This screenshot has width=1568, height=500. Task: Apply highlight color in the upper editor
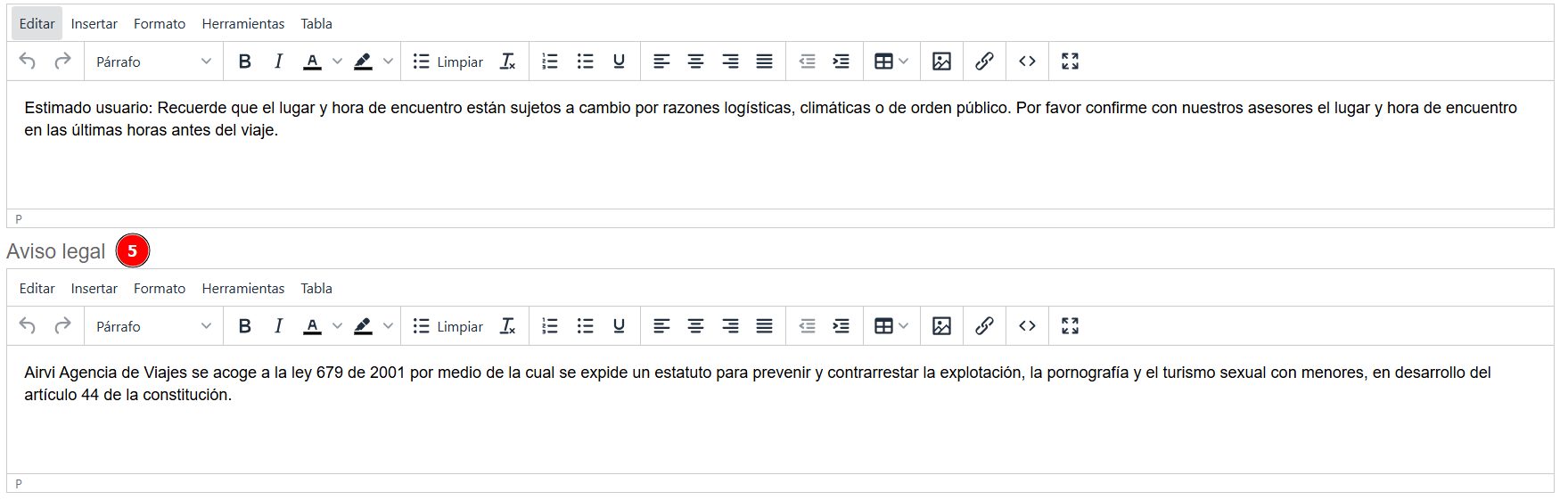pos(363,61)
